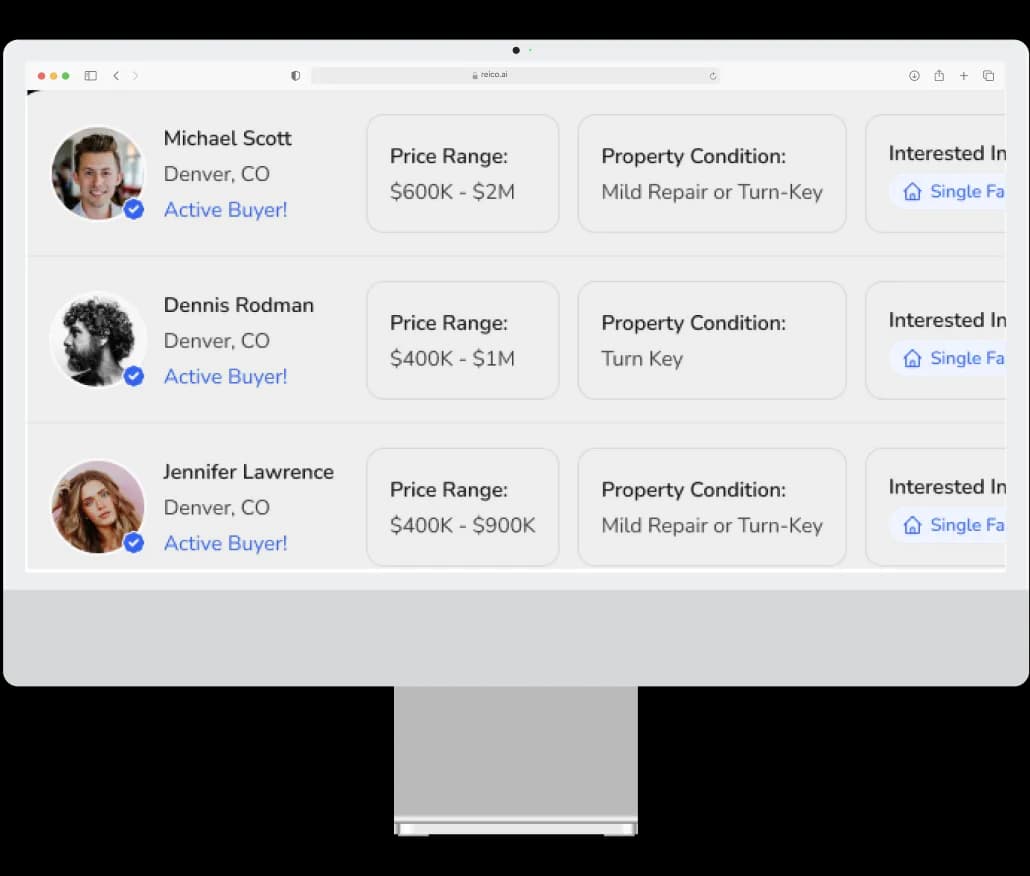Viewport: 1030px width, 876px height.
Task: Click the browser back arrow
Action: (116, 76)
